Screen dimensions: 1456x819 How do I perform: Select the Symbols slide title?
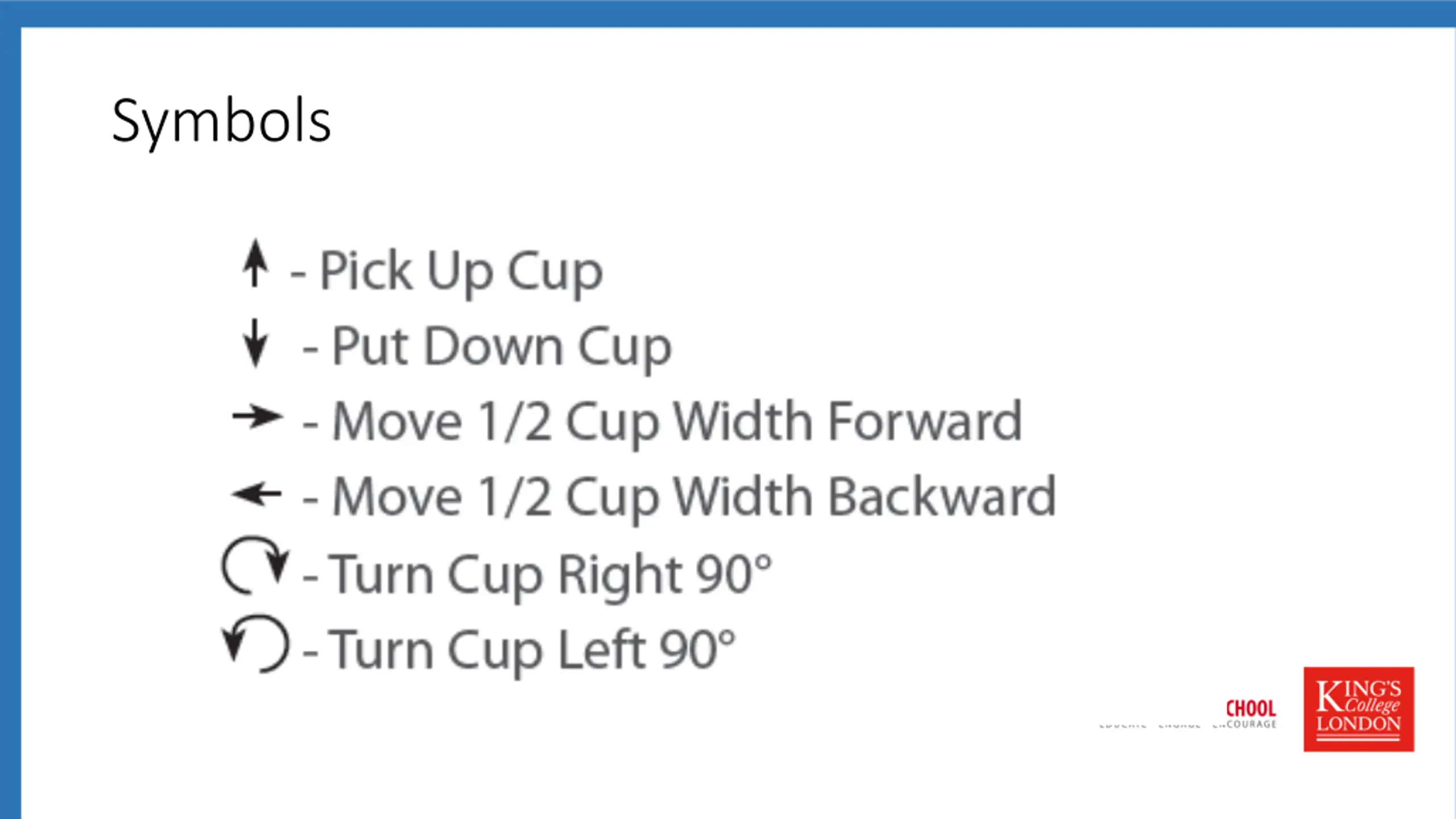tap(221, 122)
